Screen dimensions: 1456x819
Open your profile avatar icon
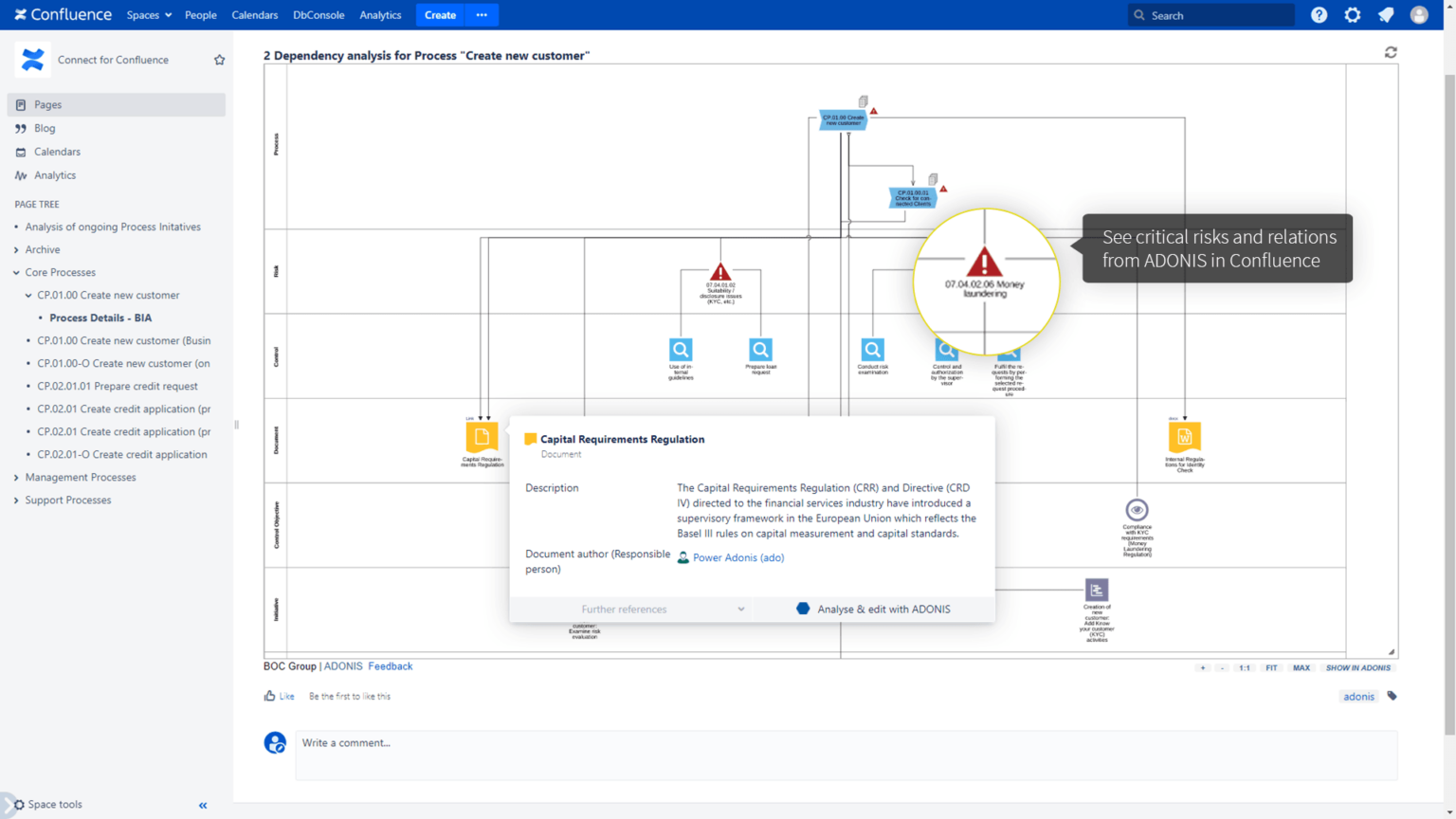[x=1419, y=14]
